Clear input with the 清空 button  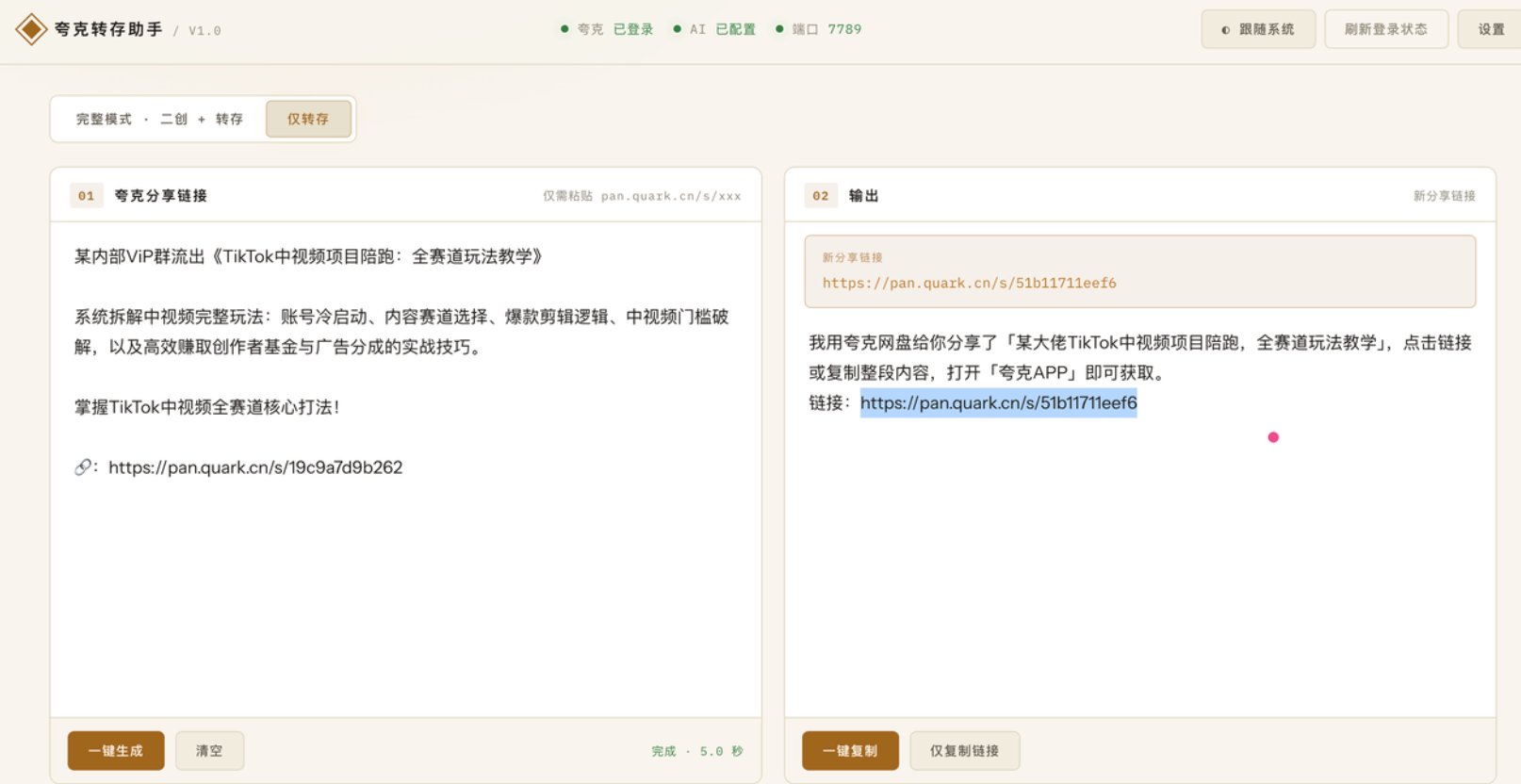209,751
